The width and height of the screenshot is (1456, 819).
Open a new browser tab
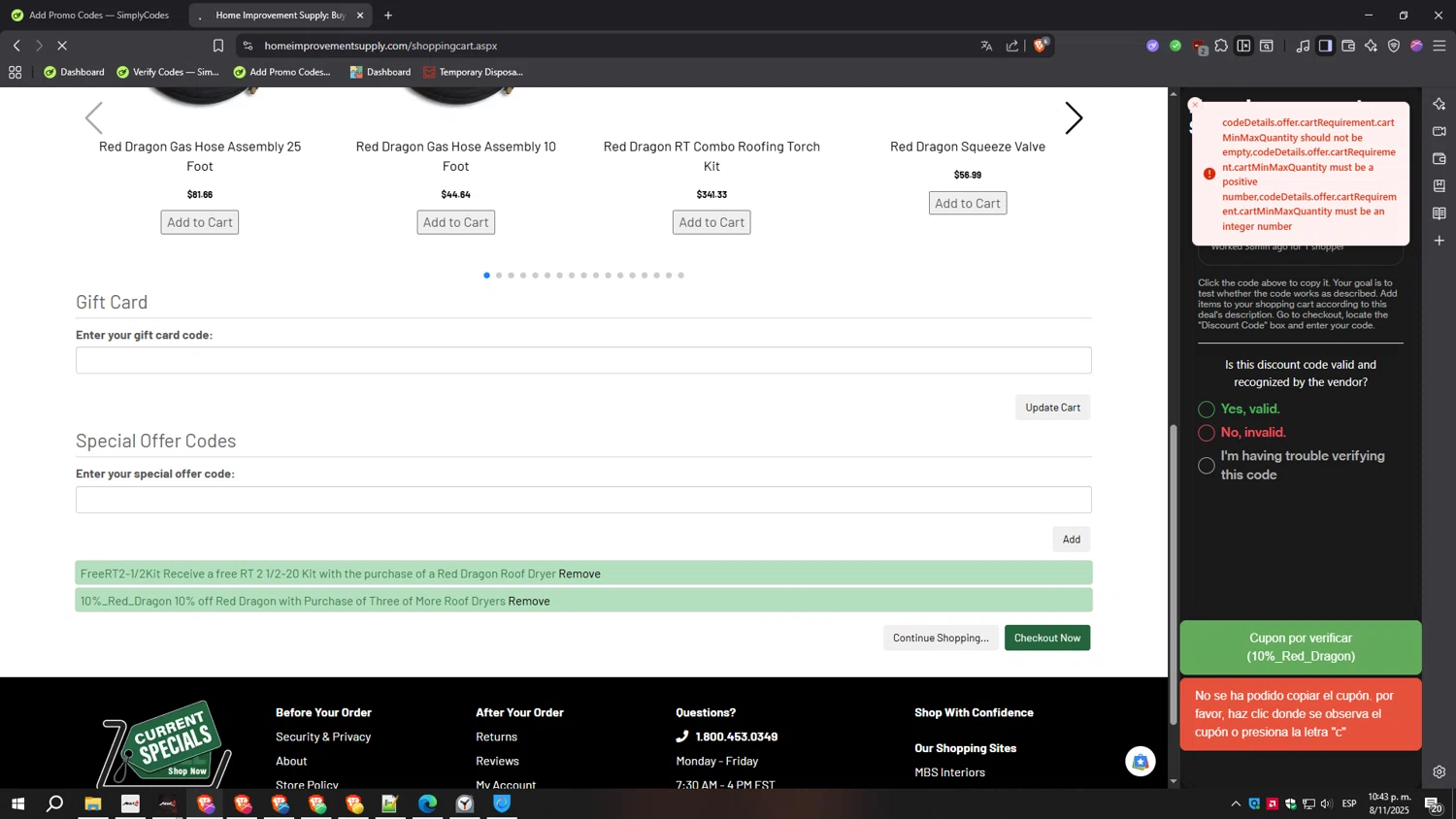388,16
